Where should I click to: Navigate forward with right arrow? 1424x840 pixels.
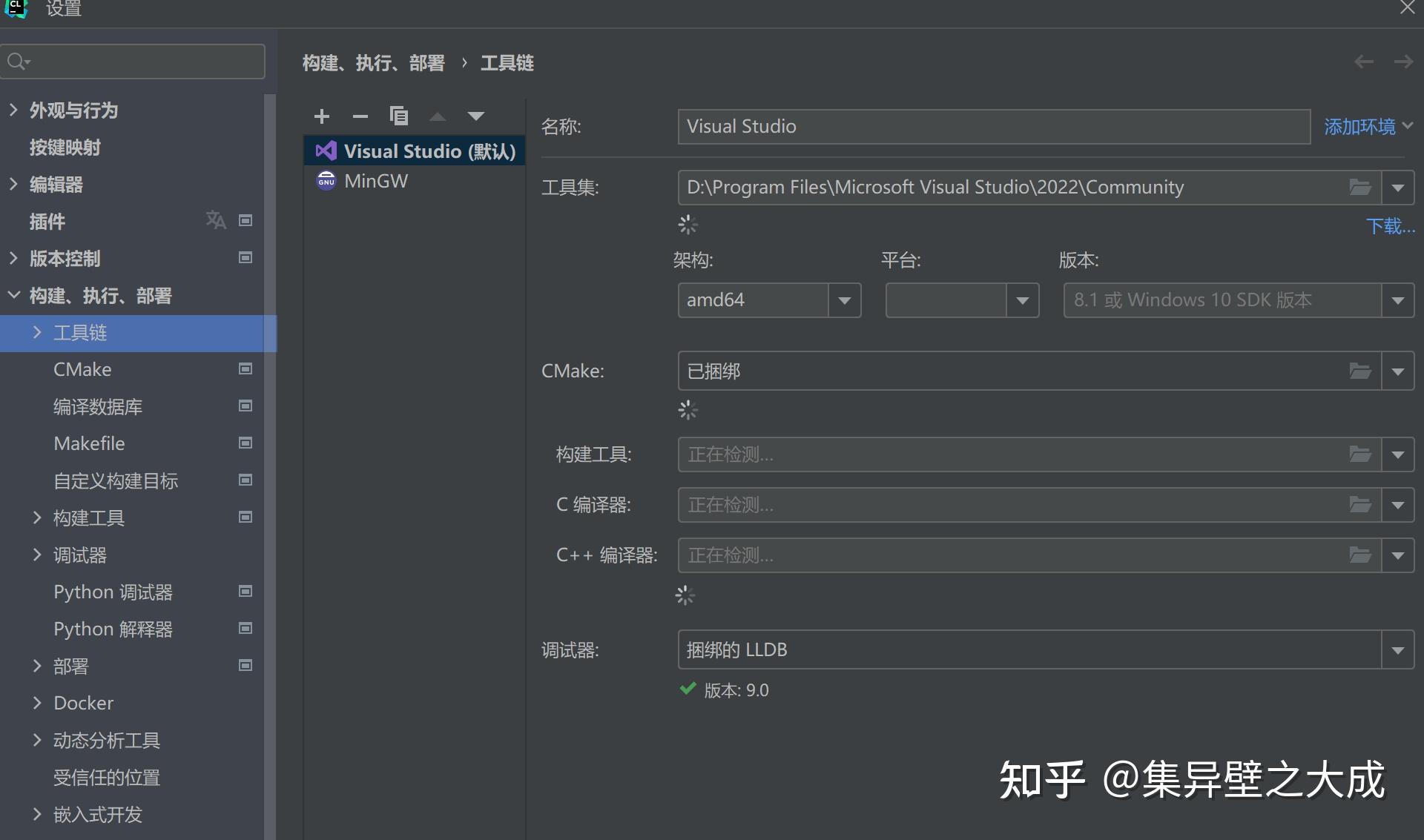[x=1403, y=62]
